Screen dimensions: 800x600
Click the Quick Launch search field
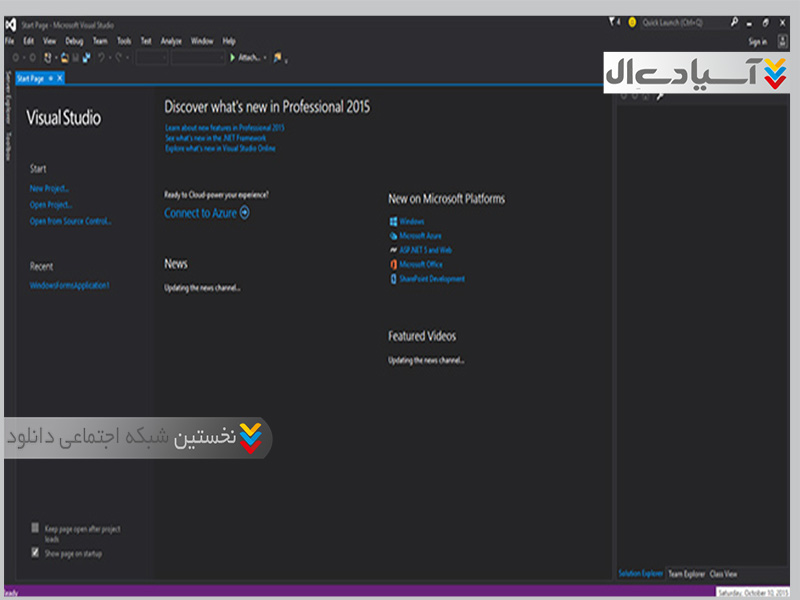tap(682, 21)
